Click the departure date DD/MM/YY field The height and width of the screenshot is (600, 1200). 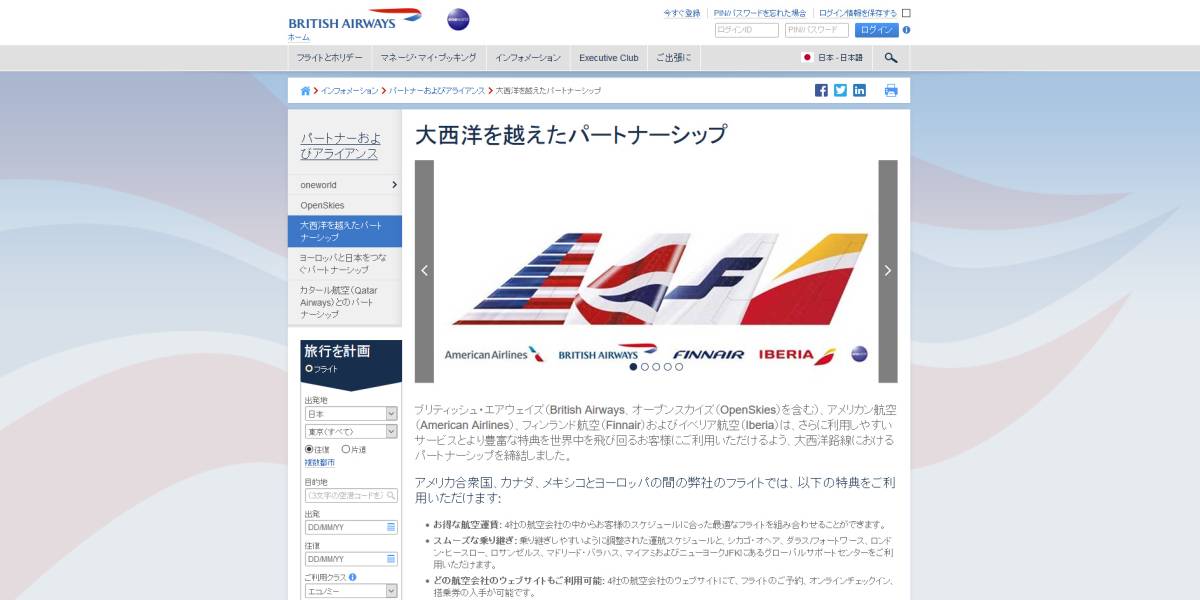pyautogui.click(x=351, y=527)
